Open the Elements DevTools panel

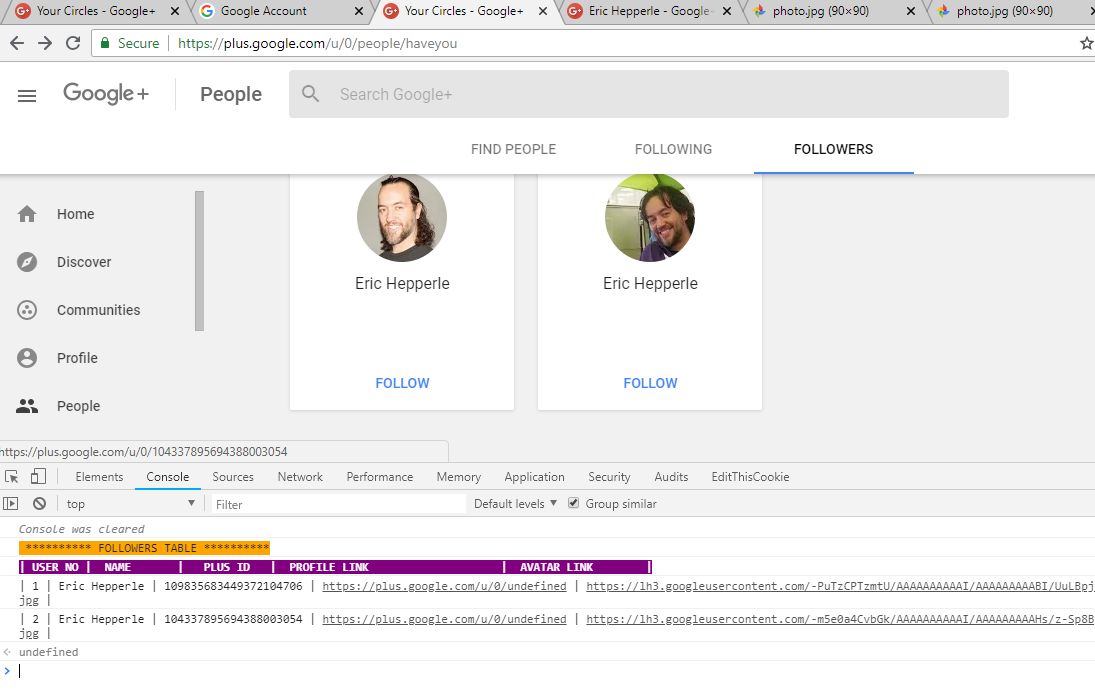pos(99,477)
